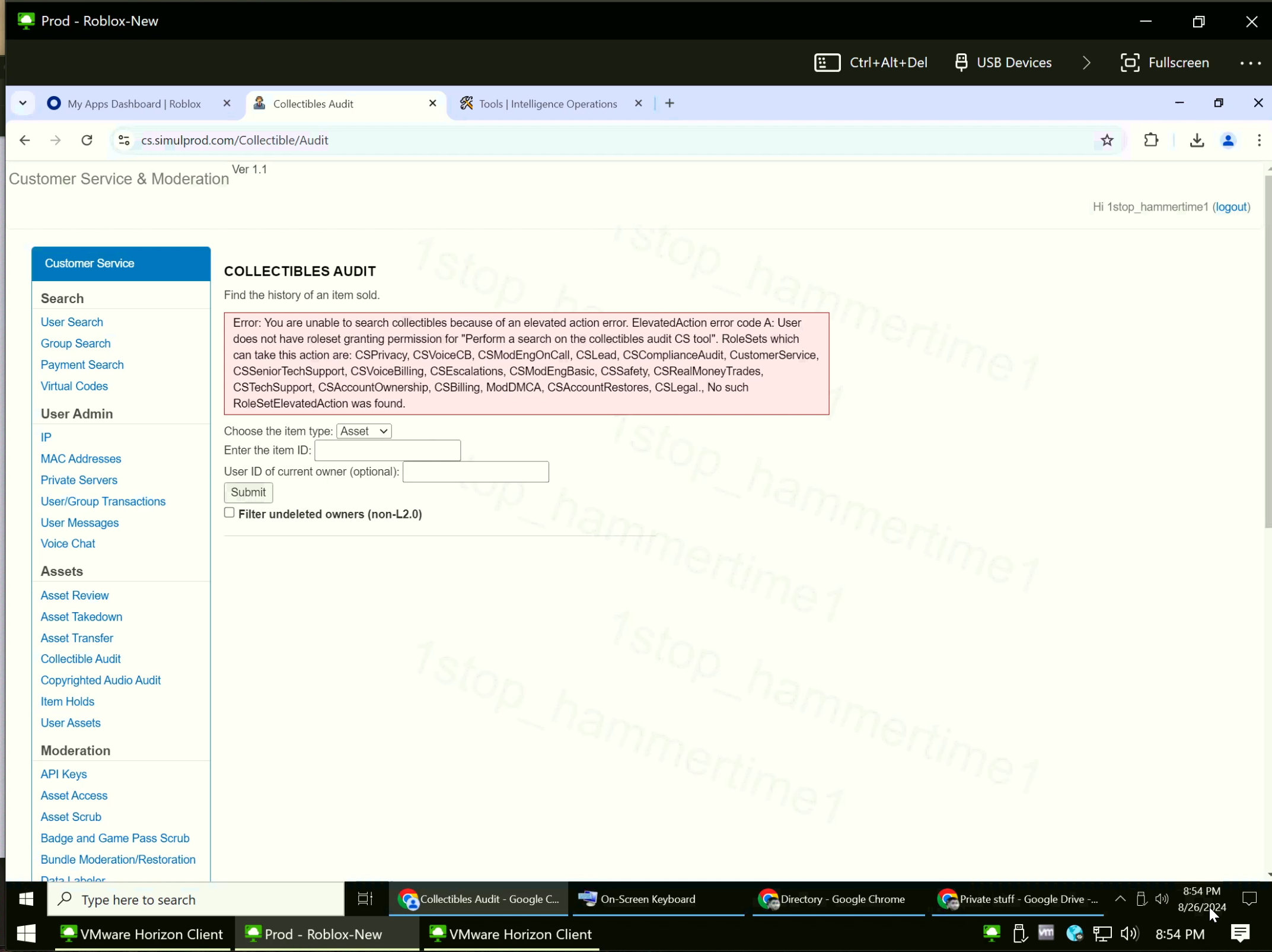Open Asset Review link
This screenshot has height=952, width=1272.
click(x=75, y=596)
